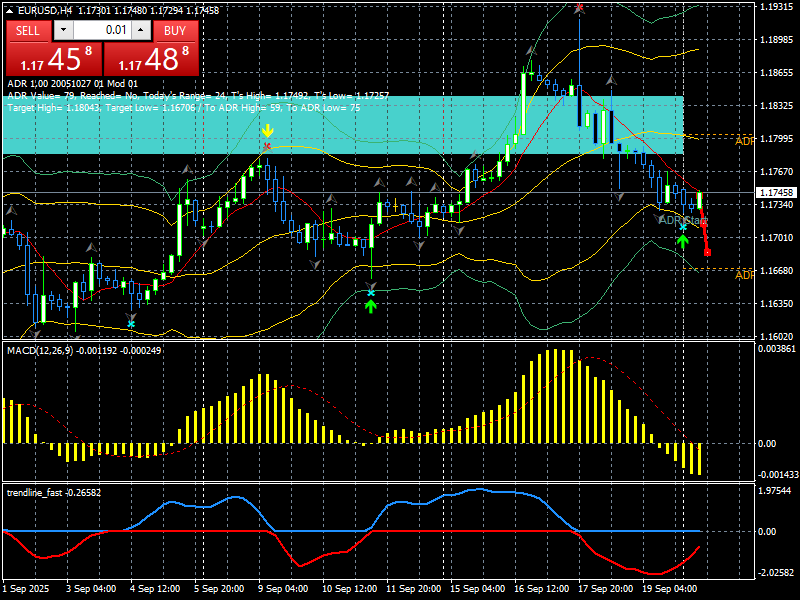Viewport: 800px width, 600px height.
Task: Click the ADR Start label on chart
Action: point(683,220)
